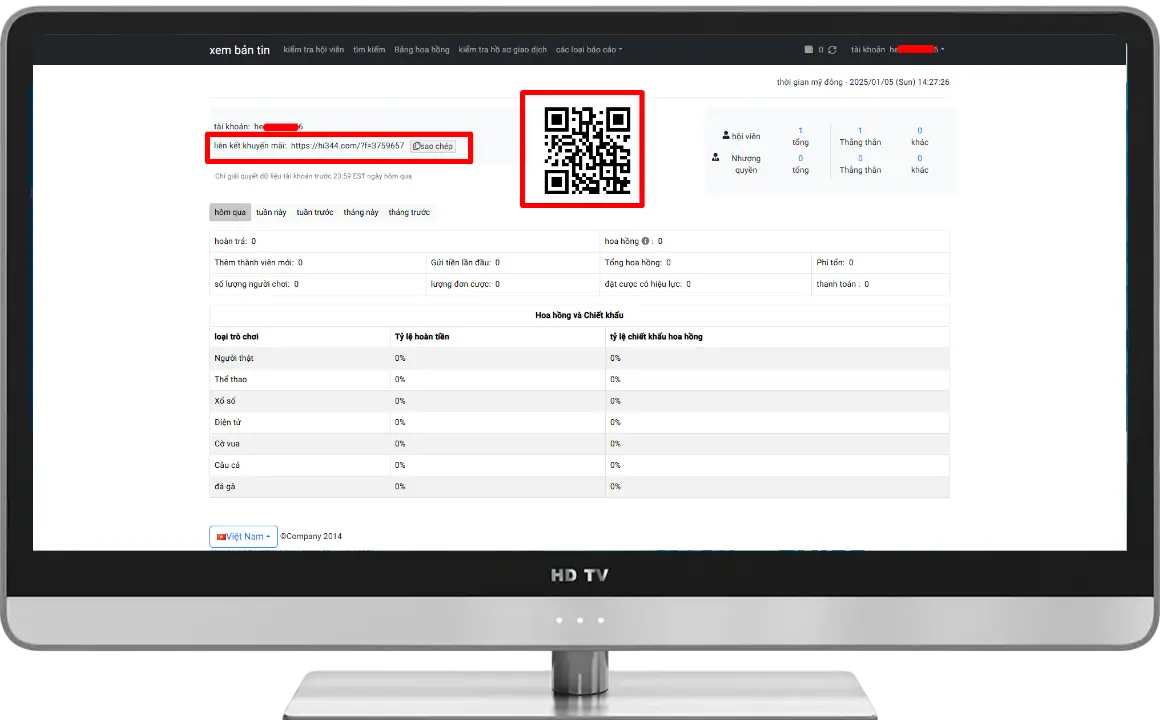Click hội viên Thăng thần count 1

860,130
